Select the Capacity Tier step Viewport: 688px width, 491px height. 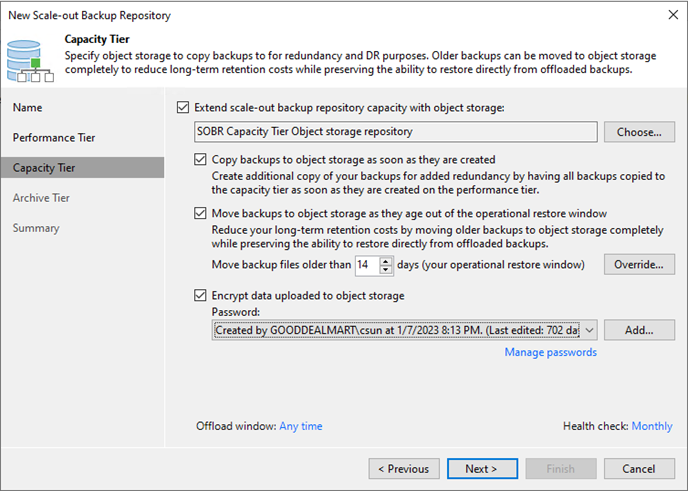point(82,168)
